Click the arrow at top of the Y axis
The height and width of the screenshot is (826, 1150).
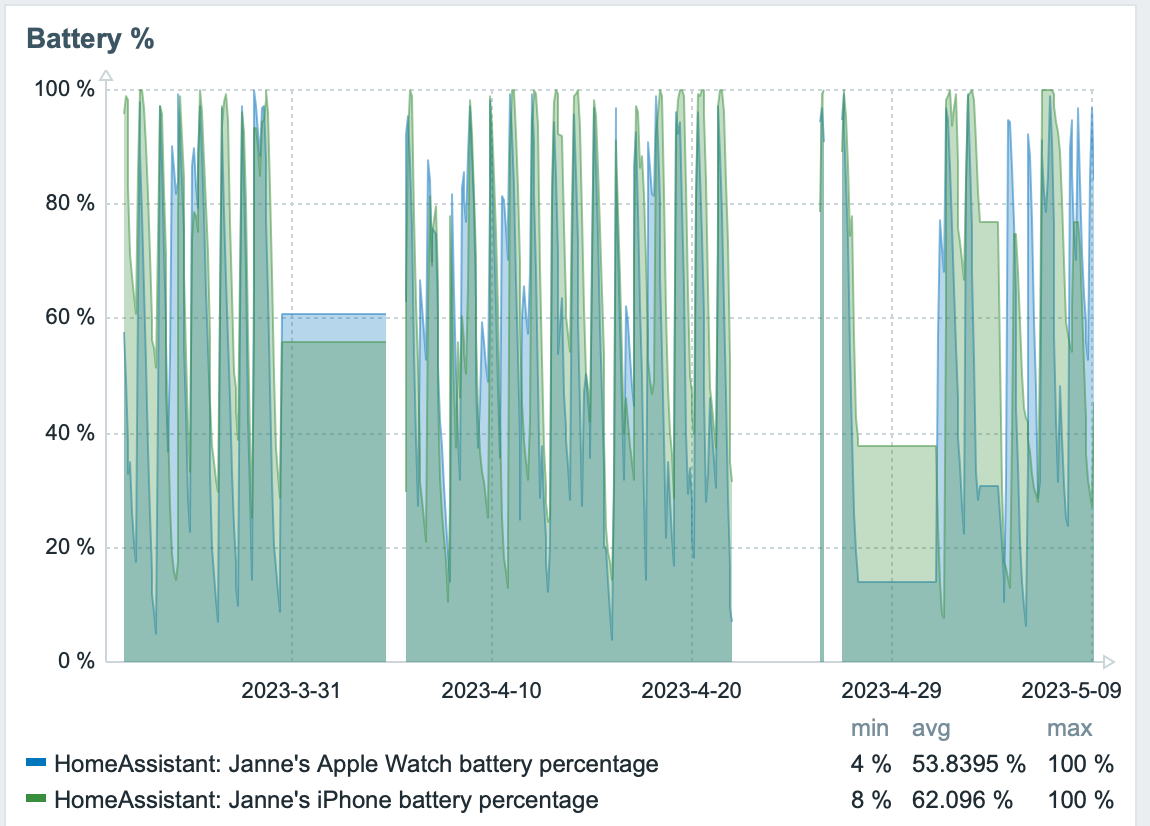click(107, 74)
